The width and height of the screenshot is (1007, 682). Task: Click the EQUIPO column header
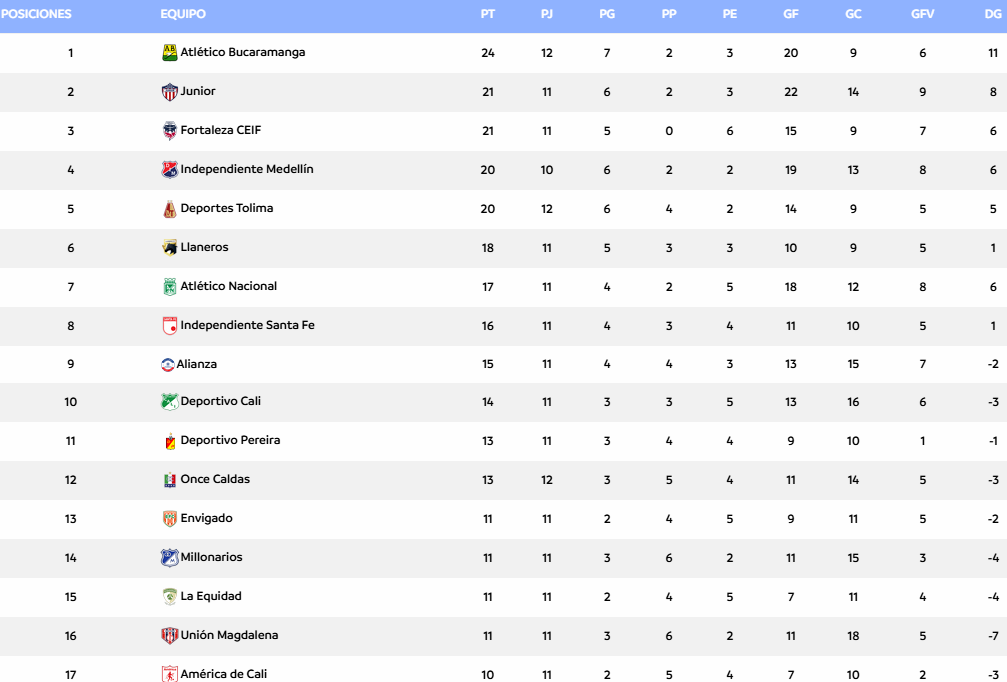tap(183, 15)
